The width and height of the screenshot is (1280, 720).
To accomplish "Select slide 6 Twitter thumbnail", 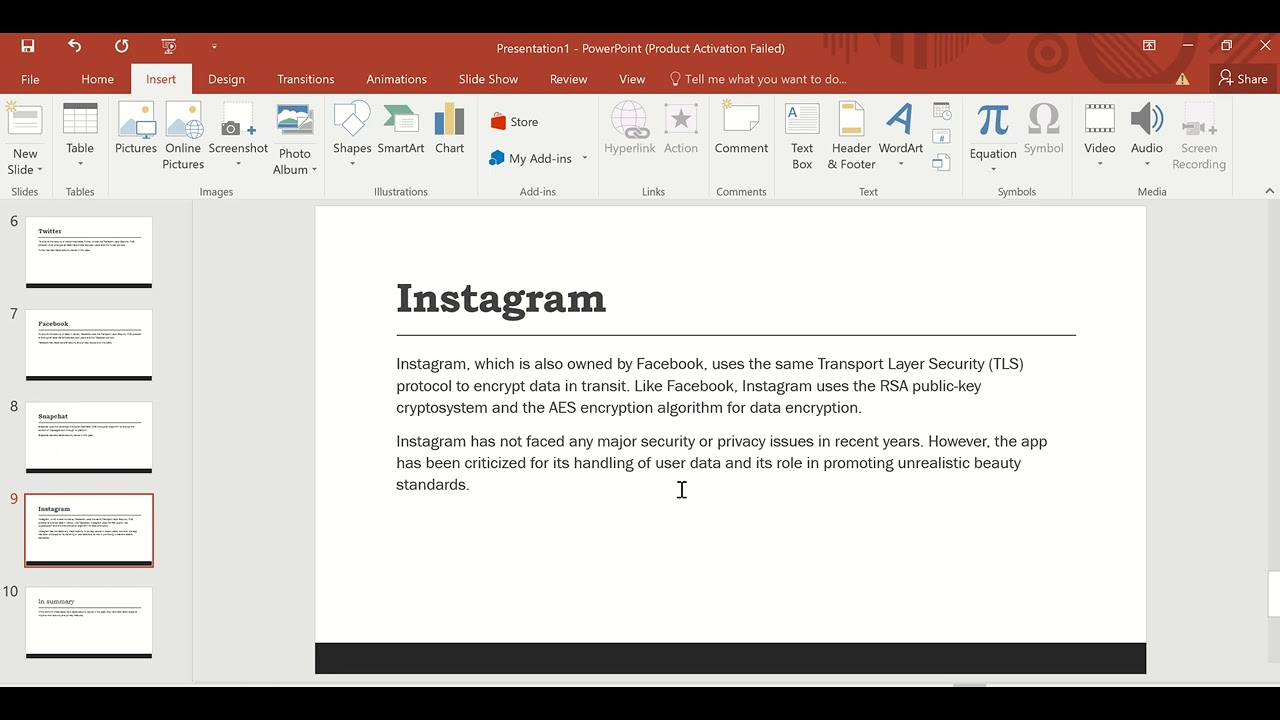I will [89, 252].
